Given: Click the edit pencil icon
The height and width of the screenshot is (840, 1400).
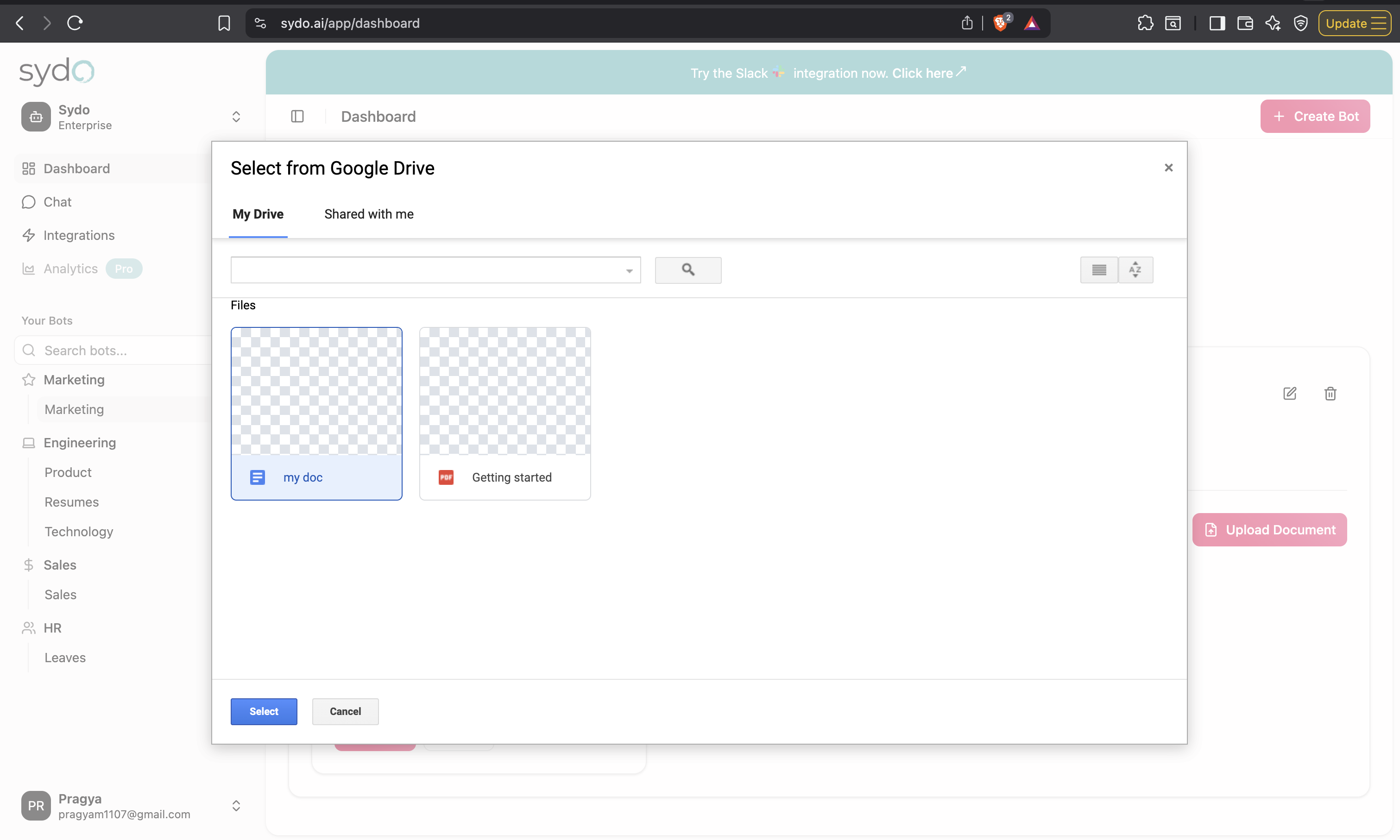Looking at the screenshot, I should tap(1290, 394).
